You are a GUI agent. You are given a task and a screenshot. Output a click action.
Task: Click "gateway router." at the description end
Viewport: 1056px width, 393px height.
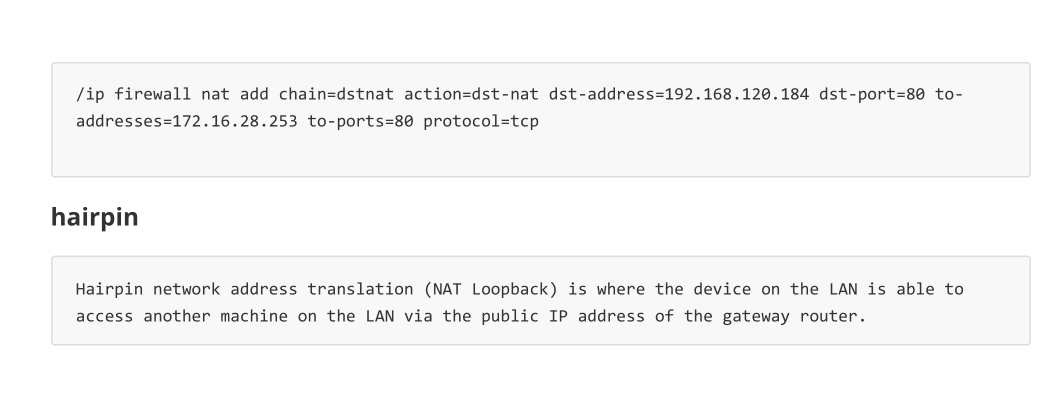pos(794,316)
